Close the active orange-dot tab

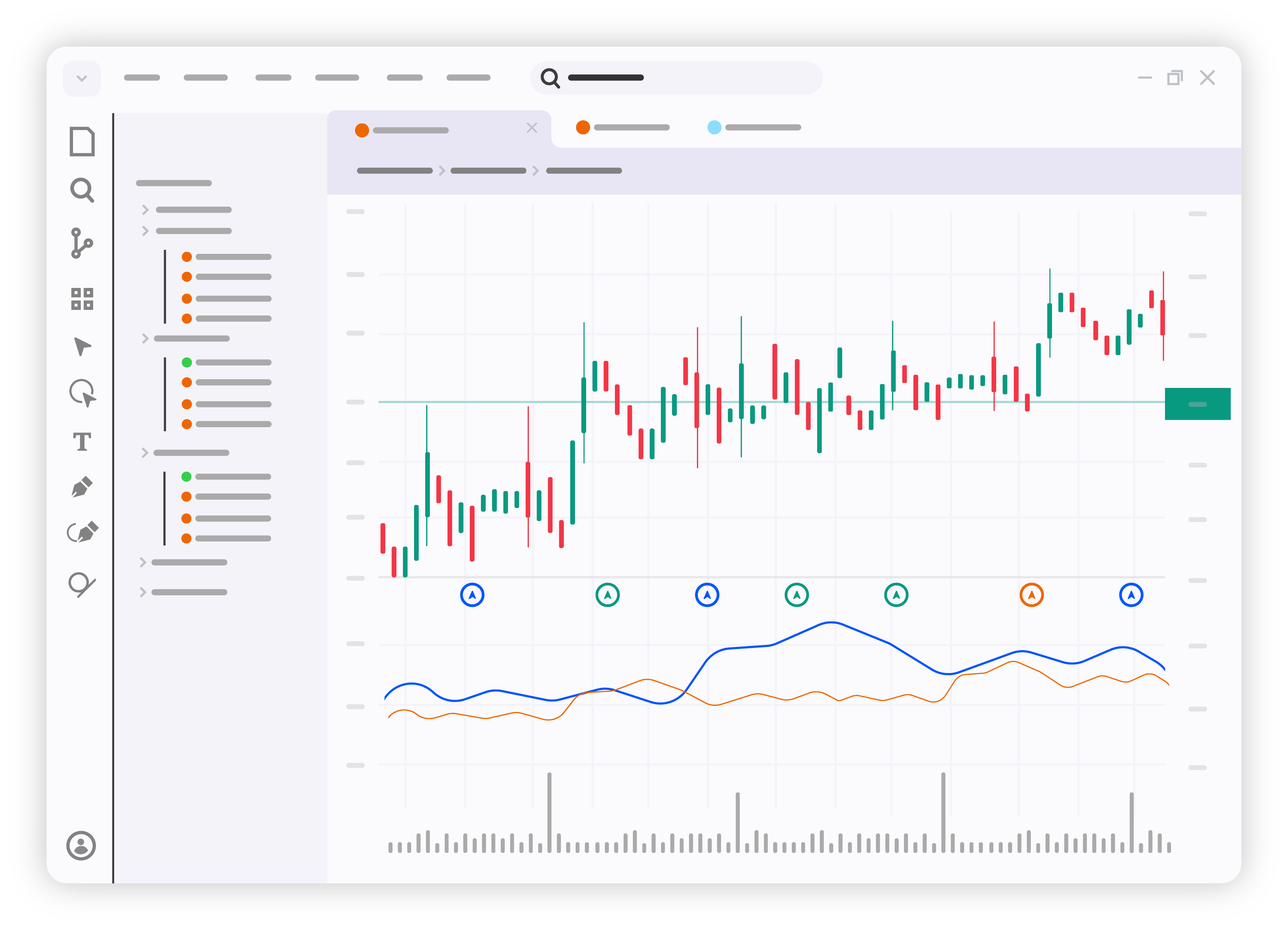click(532, 128)
